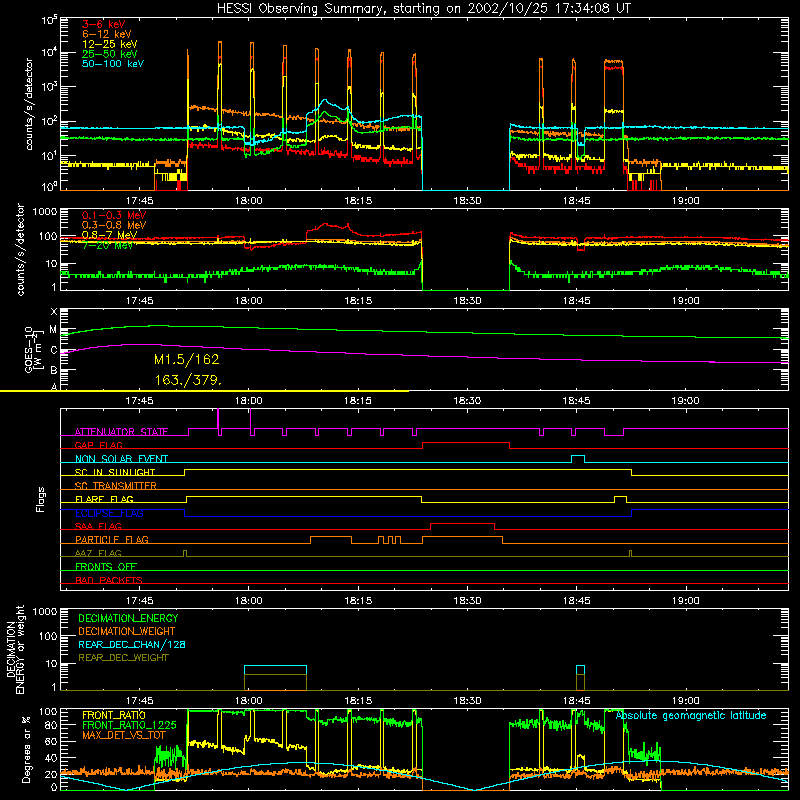
Task: Click the 0.3-0.8 MeV legend label
Action: click(114, 225)
